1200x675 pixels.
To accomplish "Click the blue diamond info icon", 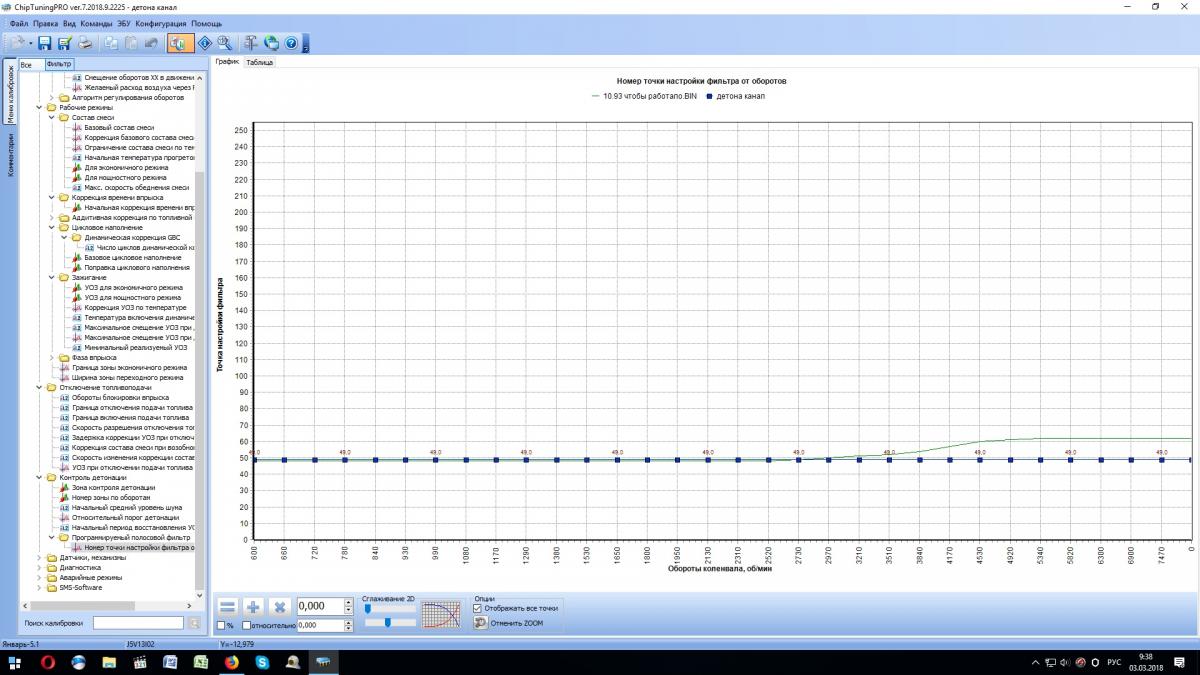I will 204,43.
